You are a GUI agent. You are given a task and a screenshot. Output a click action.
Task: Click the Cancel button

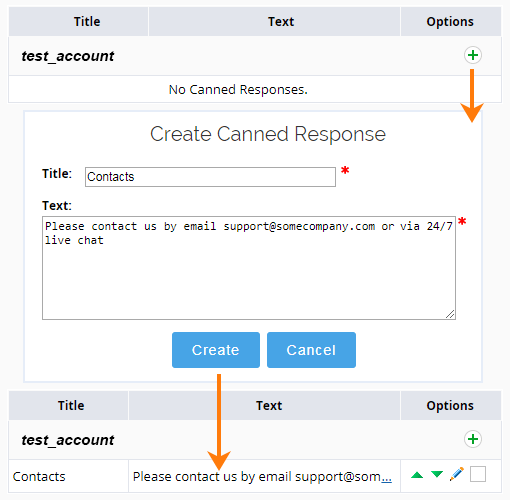coord(311,350)
